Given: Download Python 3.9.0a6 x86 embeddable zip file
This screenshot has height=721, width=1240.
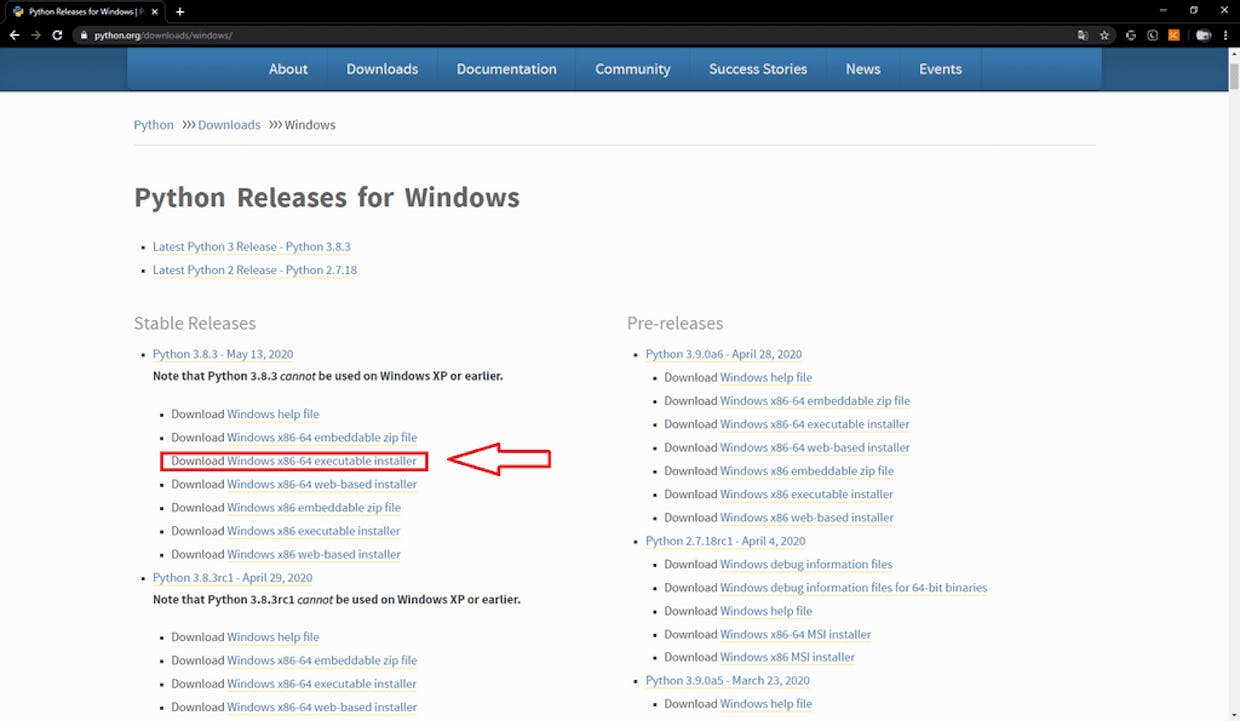Looking at the screenshot, I should [807, 471].
